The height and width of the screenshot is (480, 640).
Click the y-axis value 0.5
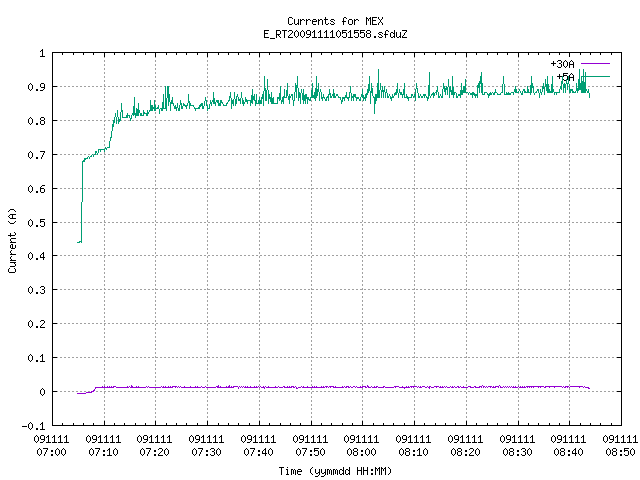36,222
